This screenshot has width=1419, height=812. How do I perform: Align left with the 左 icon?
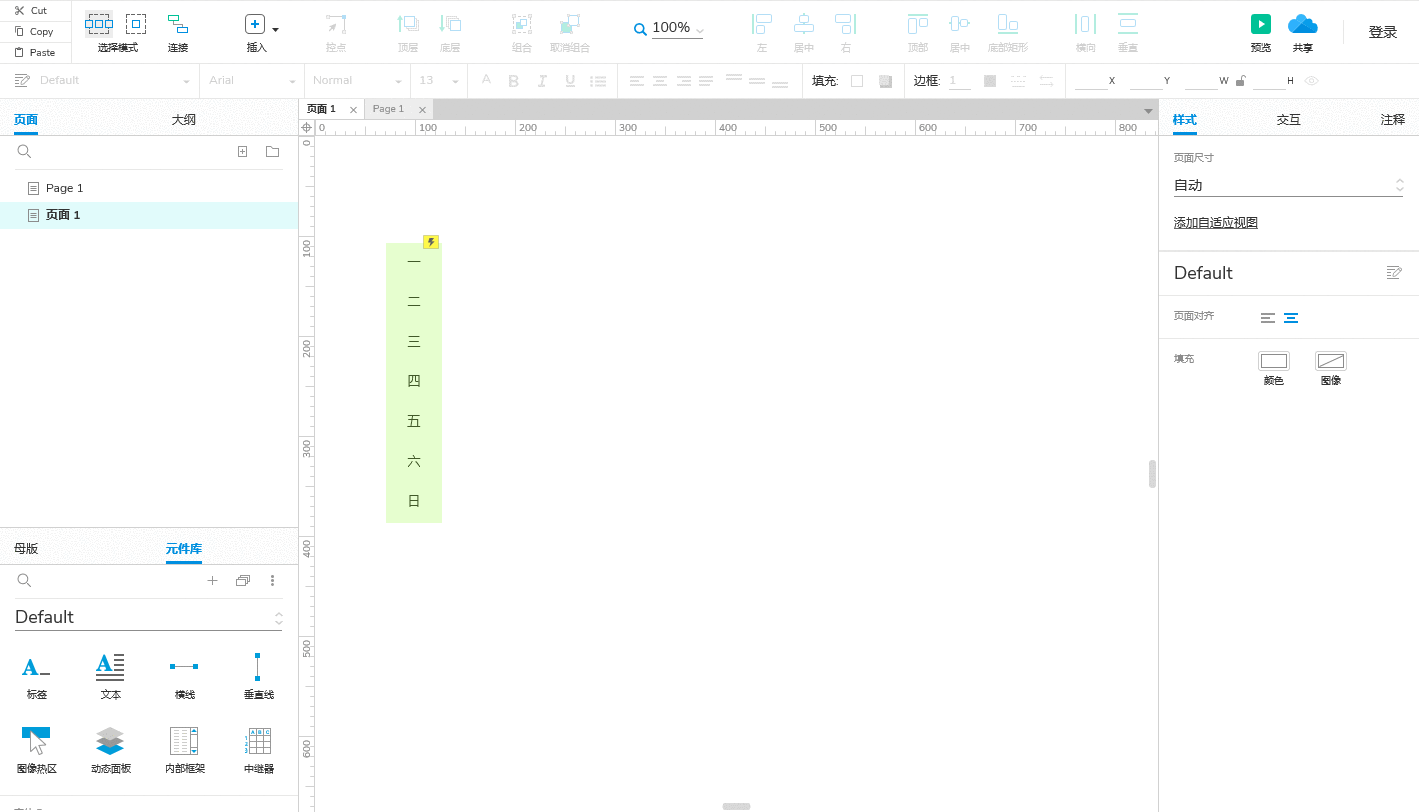click(x=762, y=25)
